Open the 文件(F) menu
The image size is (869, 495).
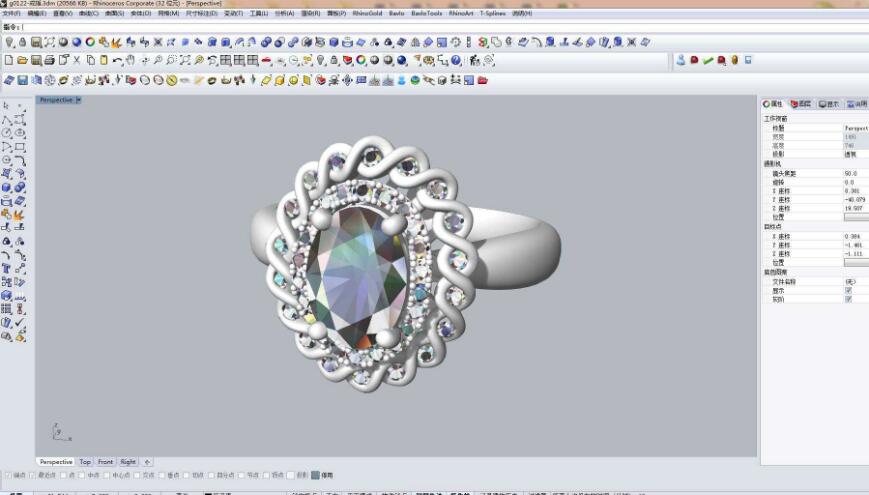click(x=11, y=13)
